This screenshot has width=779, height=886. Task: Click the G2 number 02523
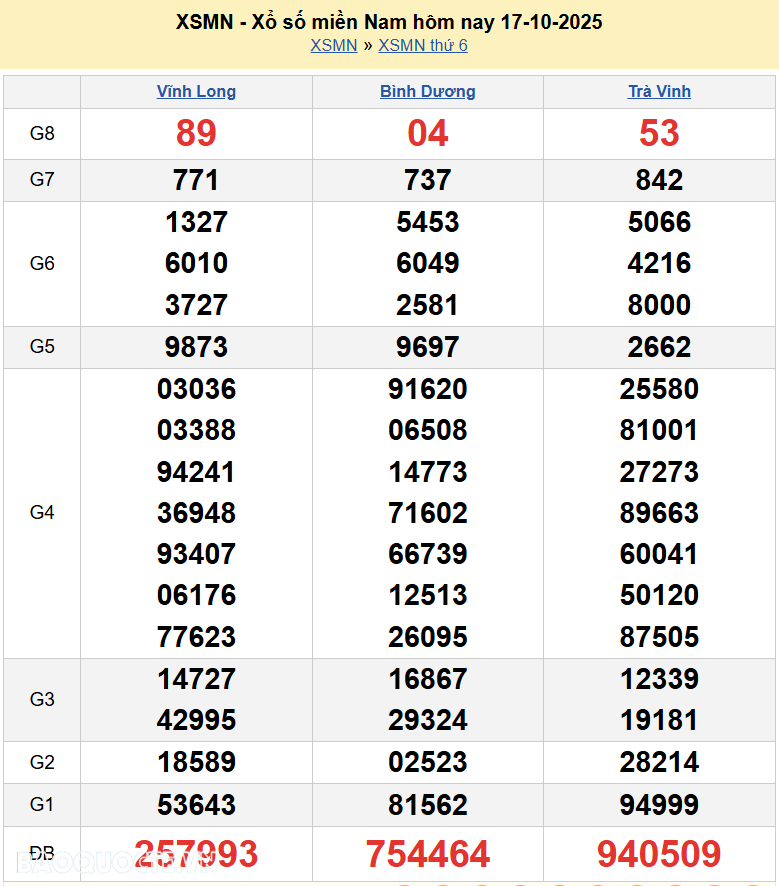(x=427, y=762)
